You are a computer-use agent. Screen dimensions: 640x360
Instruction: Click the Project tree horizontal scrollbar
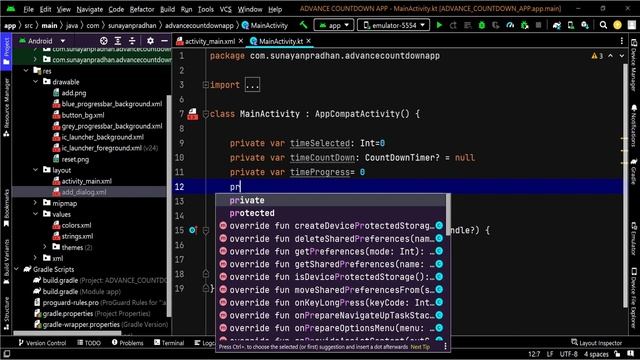pyautogui.click(x=67, y=333)
